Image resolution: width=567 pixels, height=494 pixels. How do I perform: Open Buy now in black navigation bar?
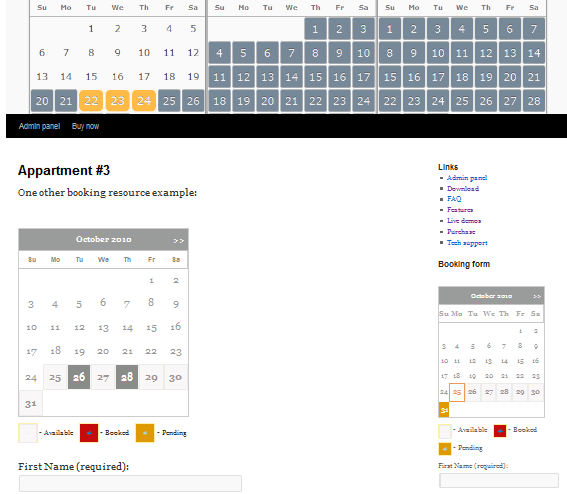coord(85,126)
